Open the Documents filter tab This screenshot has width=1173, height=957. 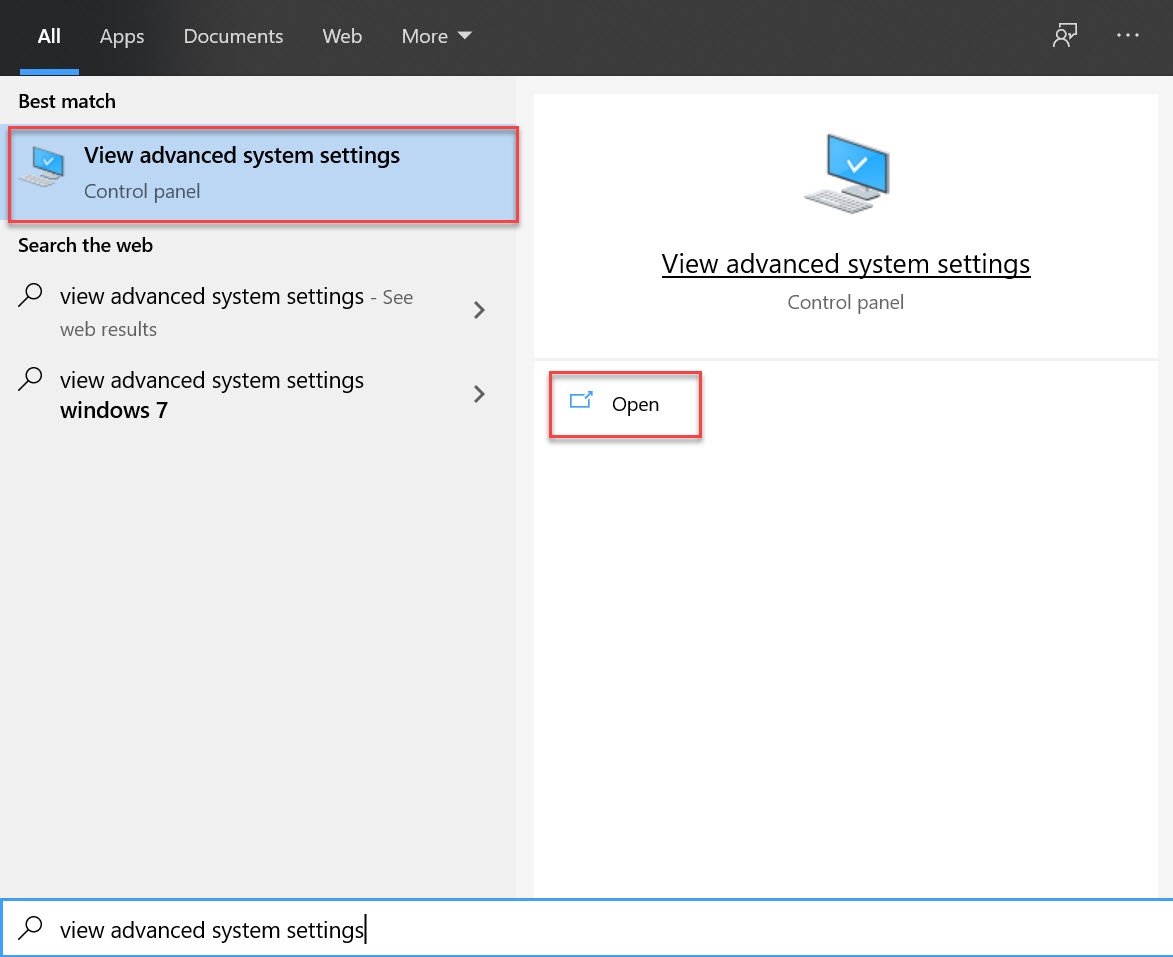pyautogui.click(x=233, y=37)
